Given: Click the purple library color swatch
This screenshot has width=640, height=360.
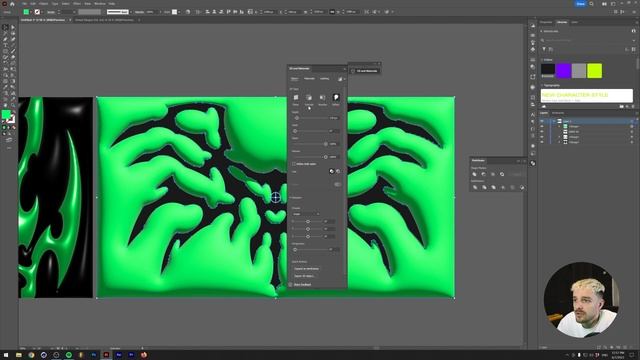Looking at the screenshot, I should pos(564,71).
